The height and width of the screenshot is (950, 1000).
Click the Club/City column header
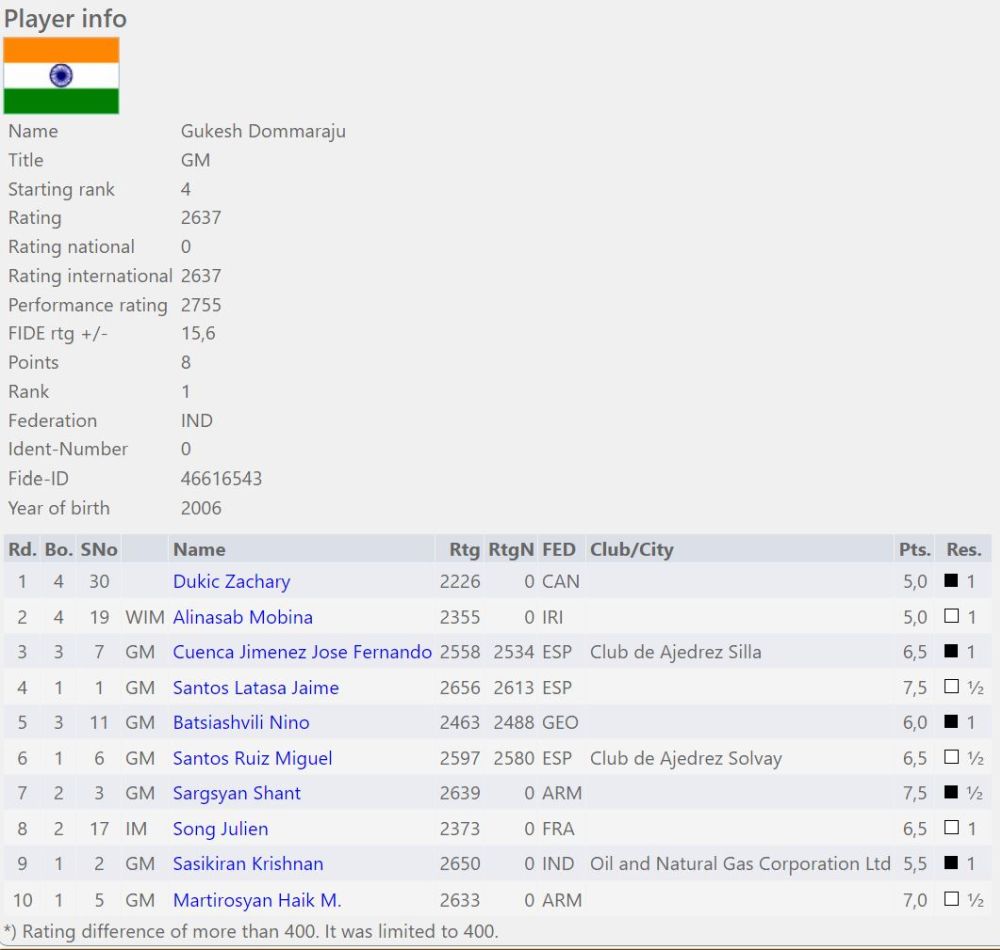[x=631, y=549]
